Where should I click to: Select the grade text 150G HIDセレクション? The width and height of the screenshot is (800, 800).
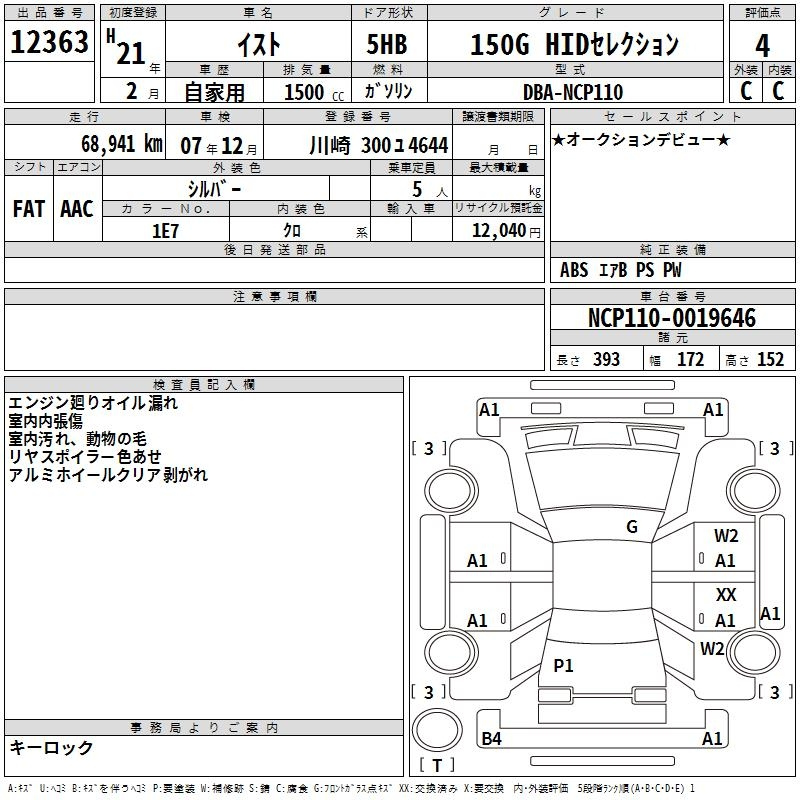click(574, 44)
